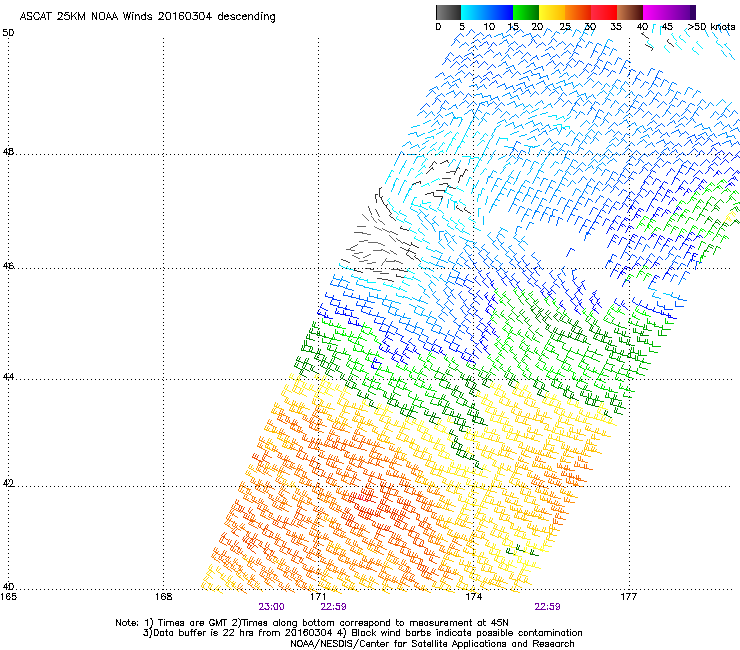Click the legend value label 10

click(x=489, y=27)
